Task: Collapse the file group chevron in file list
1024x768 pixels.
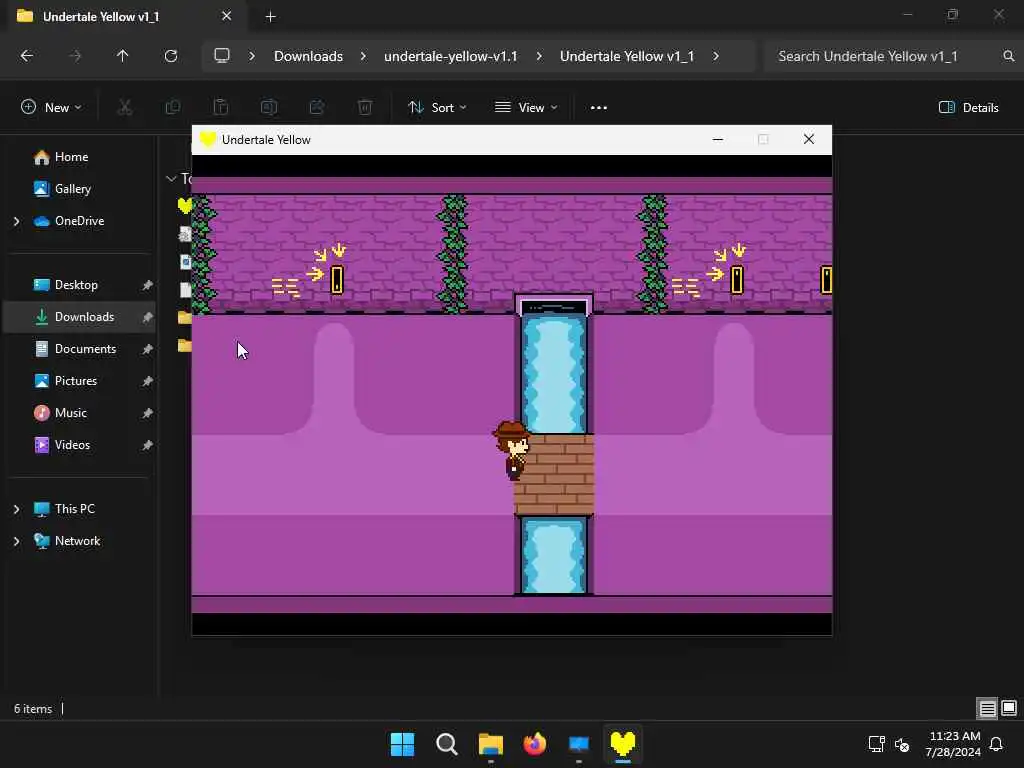Action: (x=171, y=178)
